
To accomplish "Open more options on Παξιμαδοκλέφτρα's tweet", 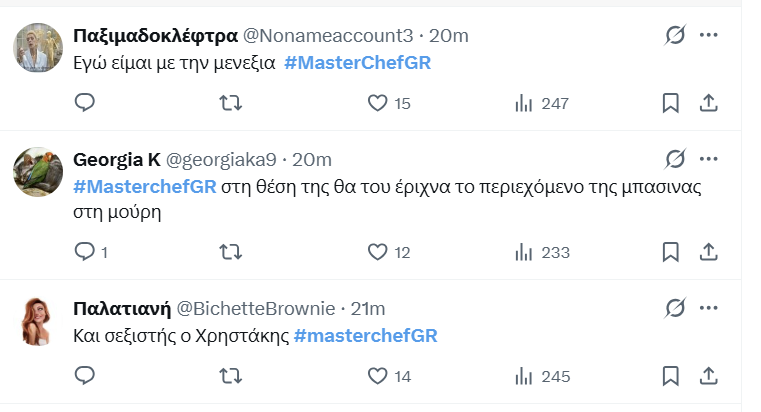I will (709, 35).
